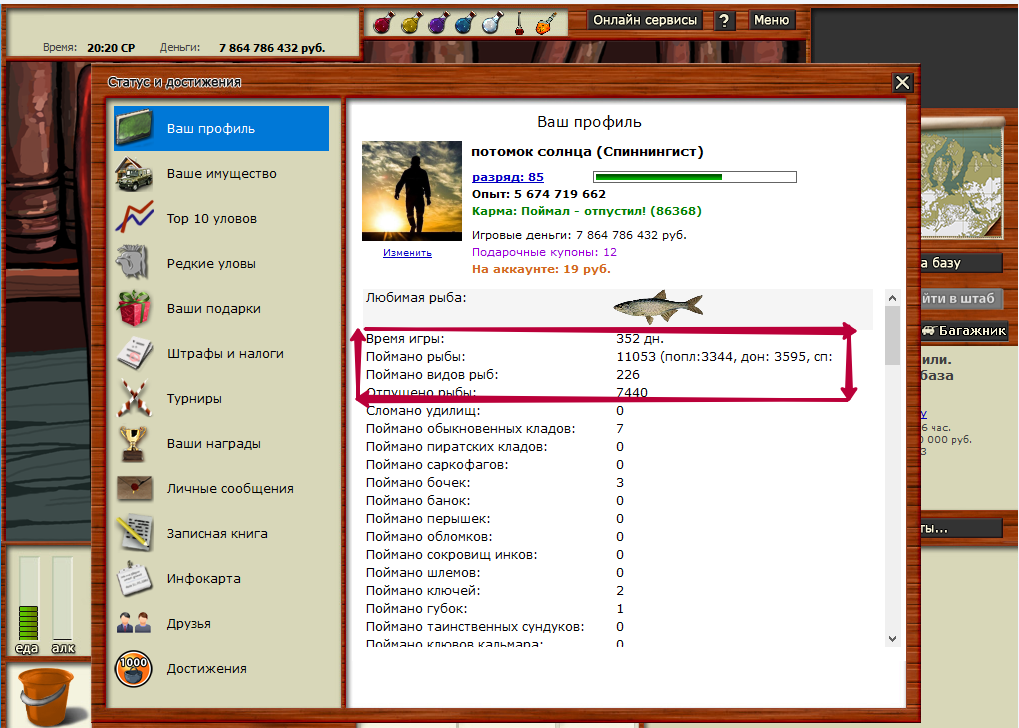Click the Подарочные купоны: 12 text
This screenshot has height=728, width=1019.
click(x=545, y=252)
